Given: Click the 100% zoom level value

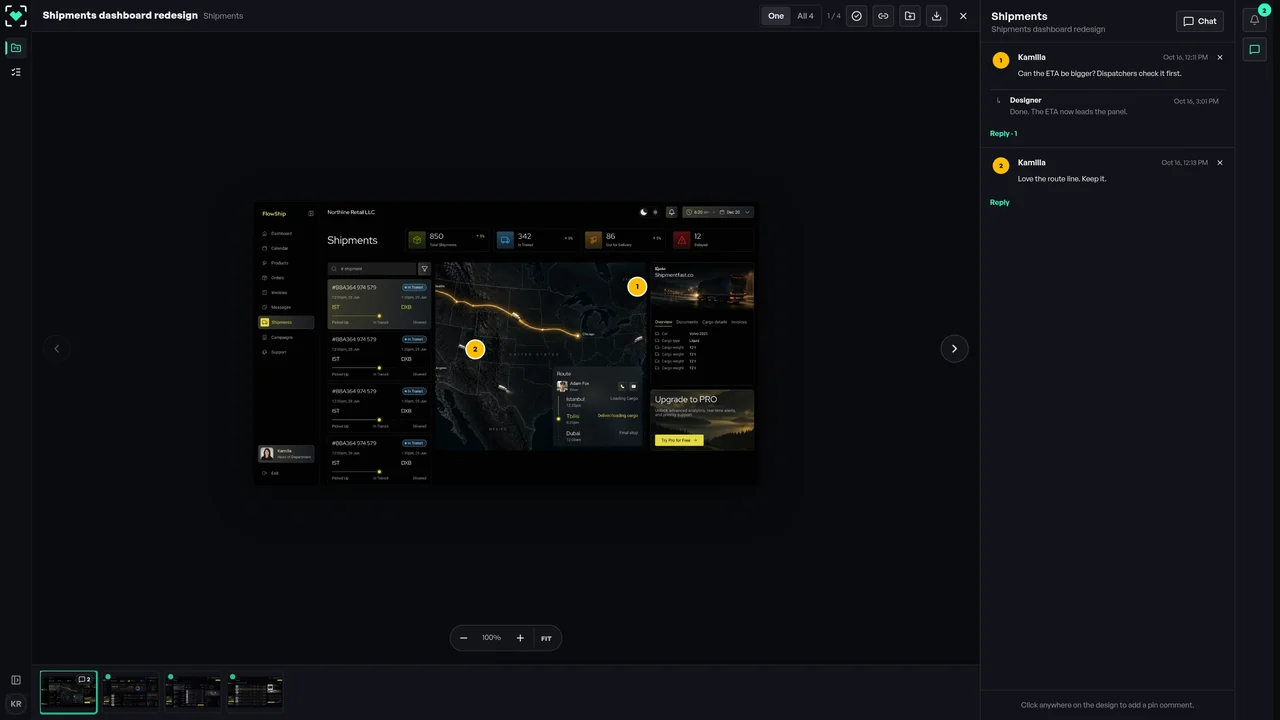Looking at the screenshot, I should (x=491, y=638).
